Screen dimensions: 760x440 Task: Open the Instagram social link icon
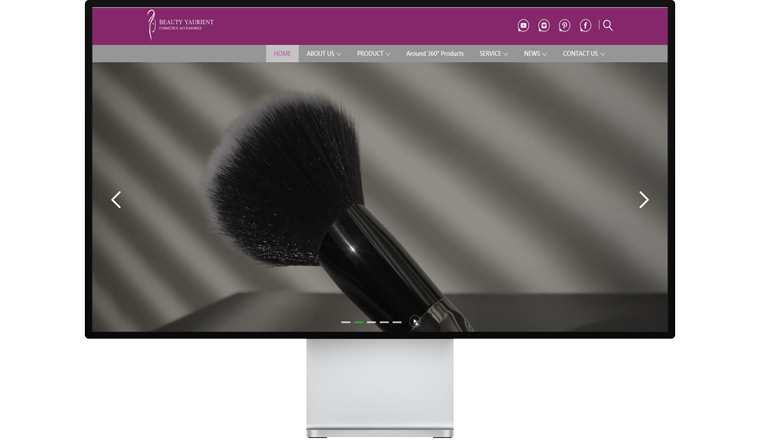(x=544, y=26)
